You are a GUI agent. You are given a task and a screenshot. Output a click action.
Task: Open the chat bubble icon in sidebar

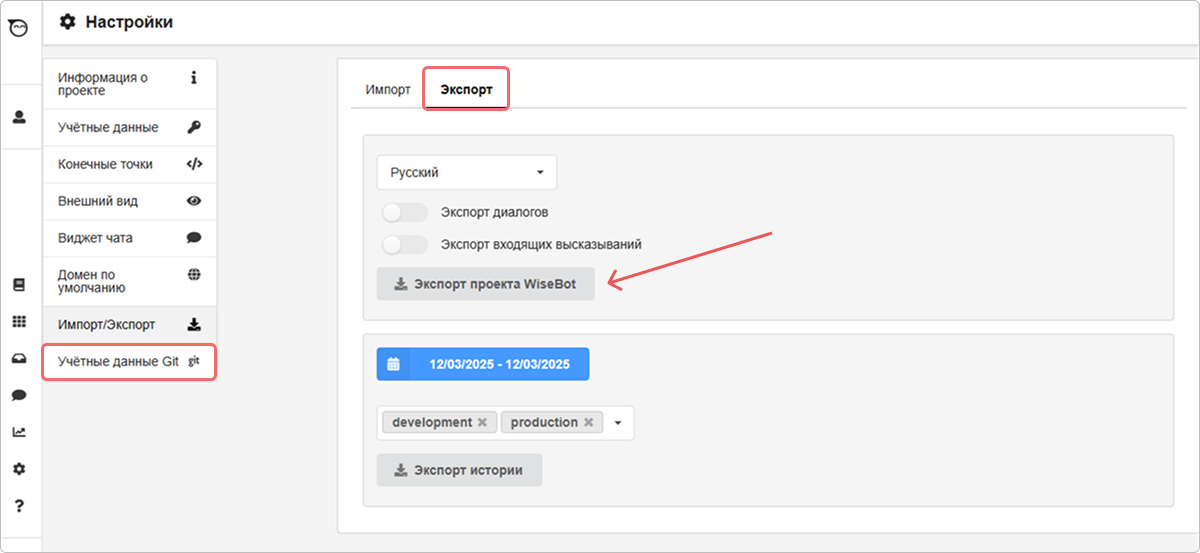(x=19, y=395)
